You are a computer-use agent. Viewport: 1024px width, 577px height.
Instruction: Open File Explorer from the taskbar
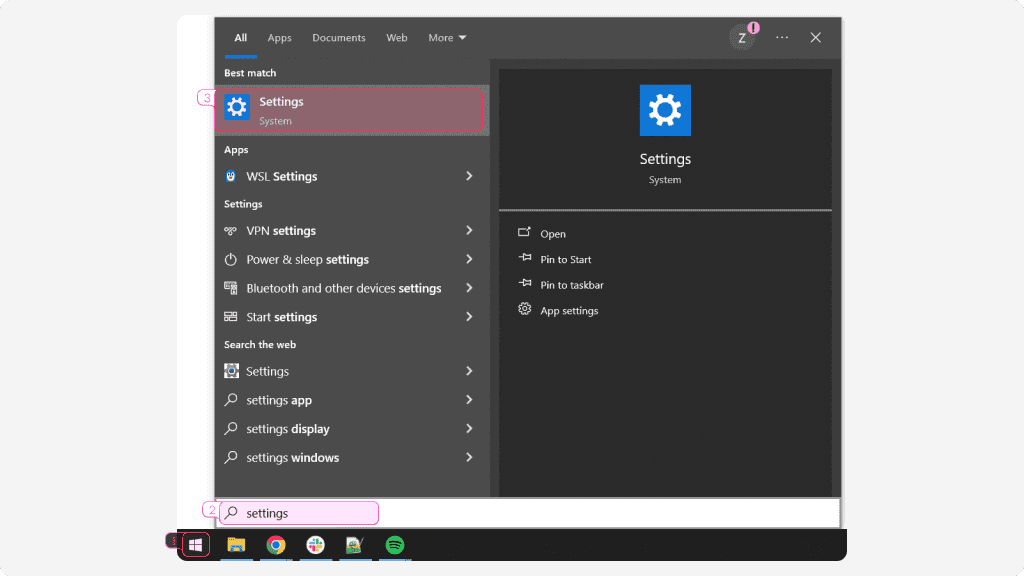click(236, 545)
